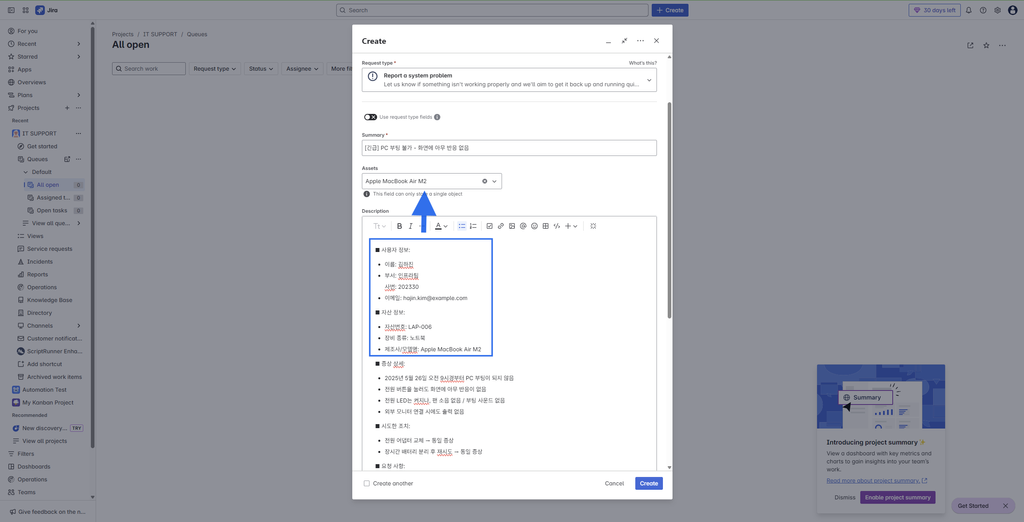Insert a code snippet via the toolbar
Viewport: 1024px width, 522px height.
pyautogui.click(x=556, y=226)
